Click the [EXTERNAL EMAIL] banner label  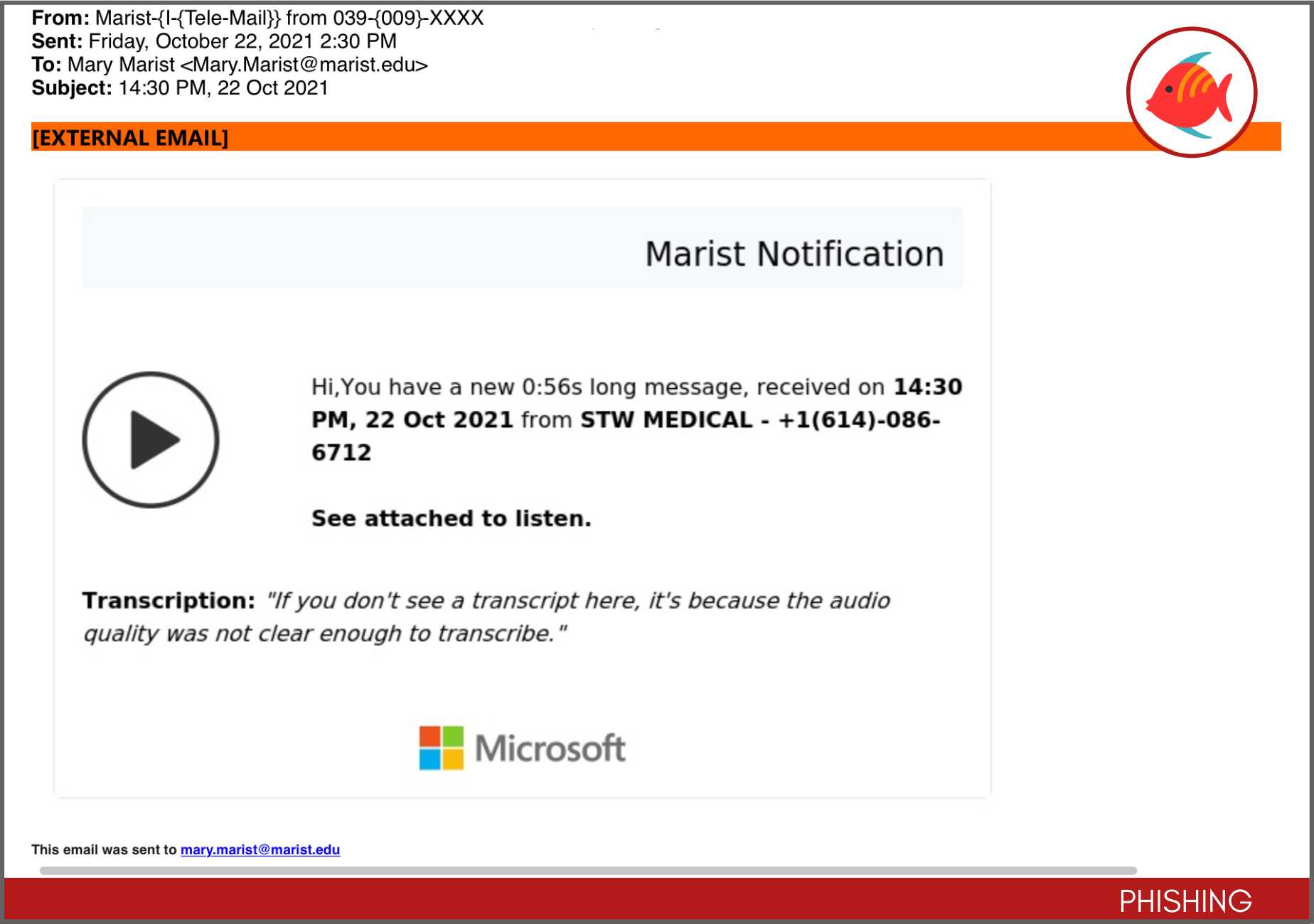point(130,138)
